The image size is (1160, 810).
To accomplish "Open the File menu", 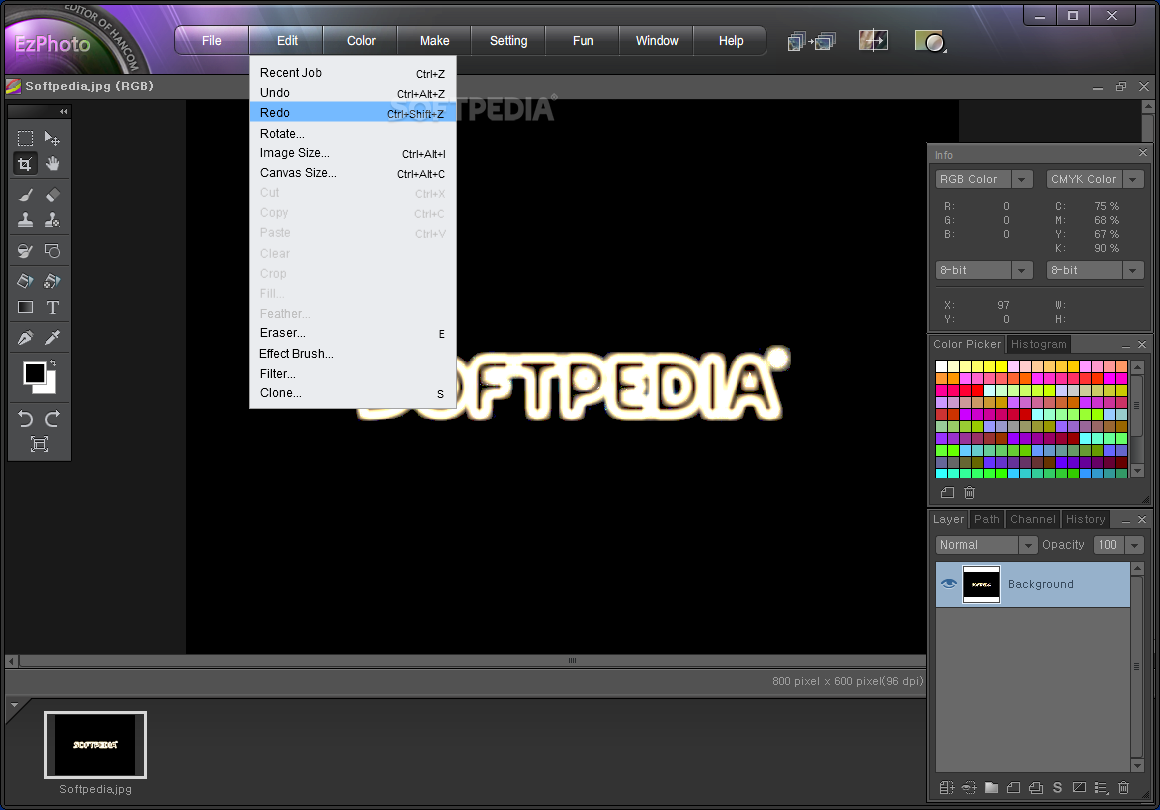I will click(212, 41).
